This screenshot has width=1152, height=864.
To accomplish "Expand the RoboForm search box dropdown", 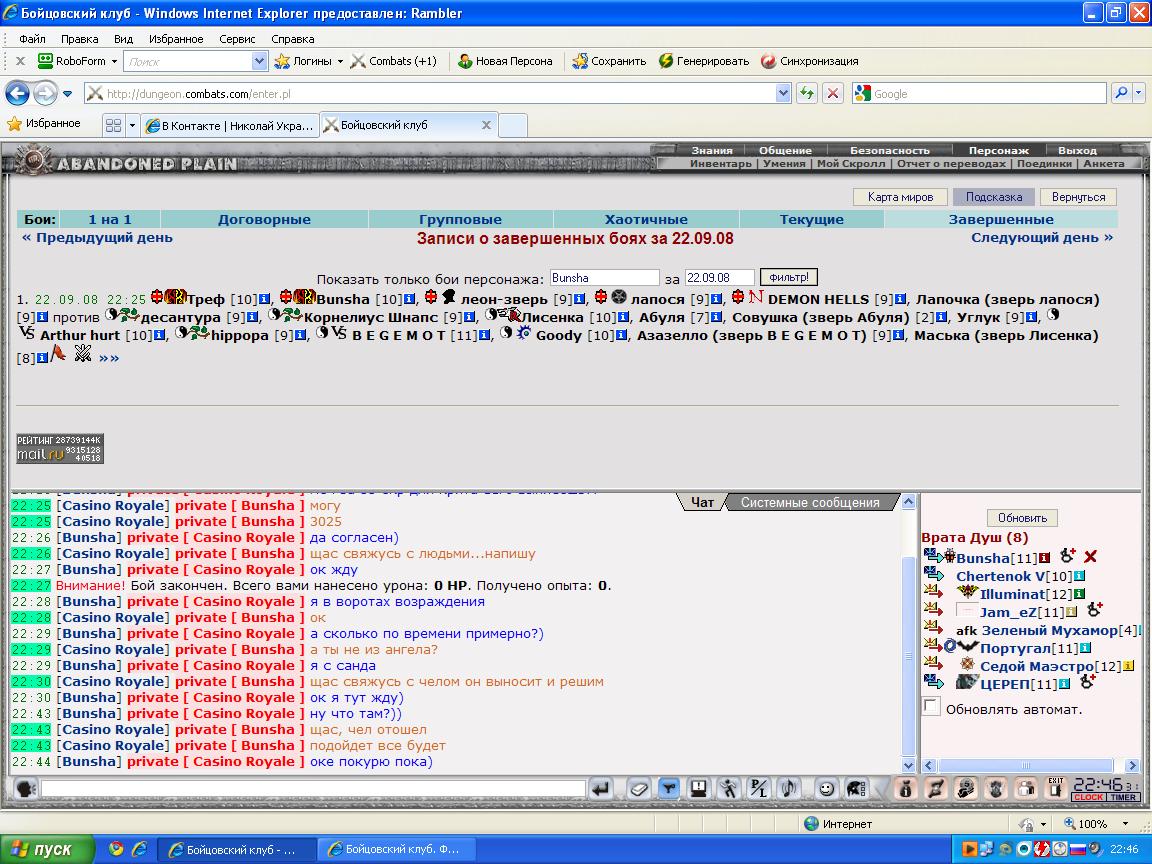I will 259,62.
